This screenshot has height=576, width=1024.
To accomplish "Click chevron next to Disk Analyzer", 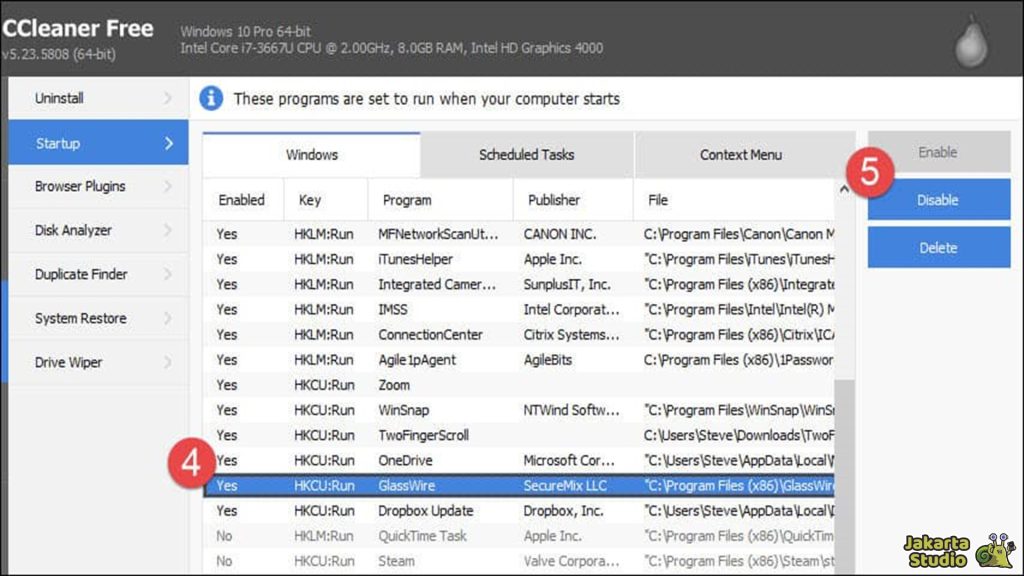I will click(x=168, y=230).
